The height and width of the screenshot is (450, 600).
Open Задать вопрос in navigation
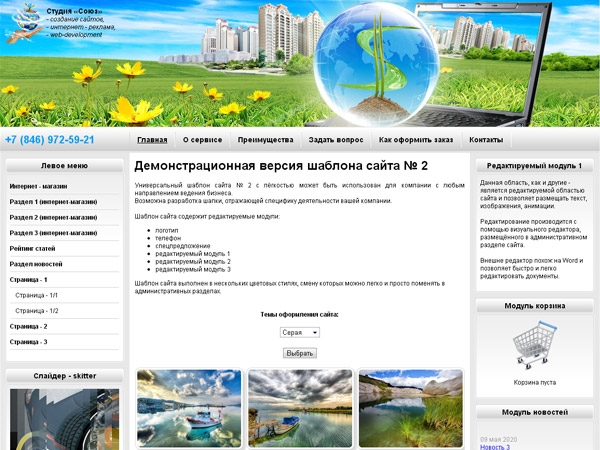click(336, 140)
